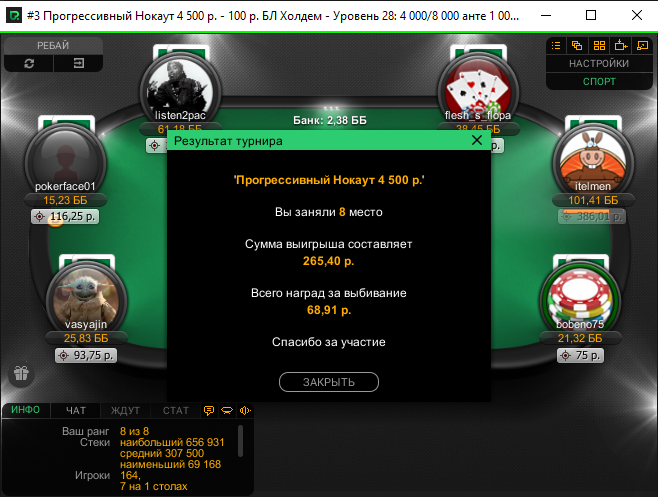Select the СТАТ tab
This screenshot has height=497, width=658.
(176, 411)
